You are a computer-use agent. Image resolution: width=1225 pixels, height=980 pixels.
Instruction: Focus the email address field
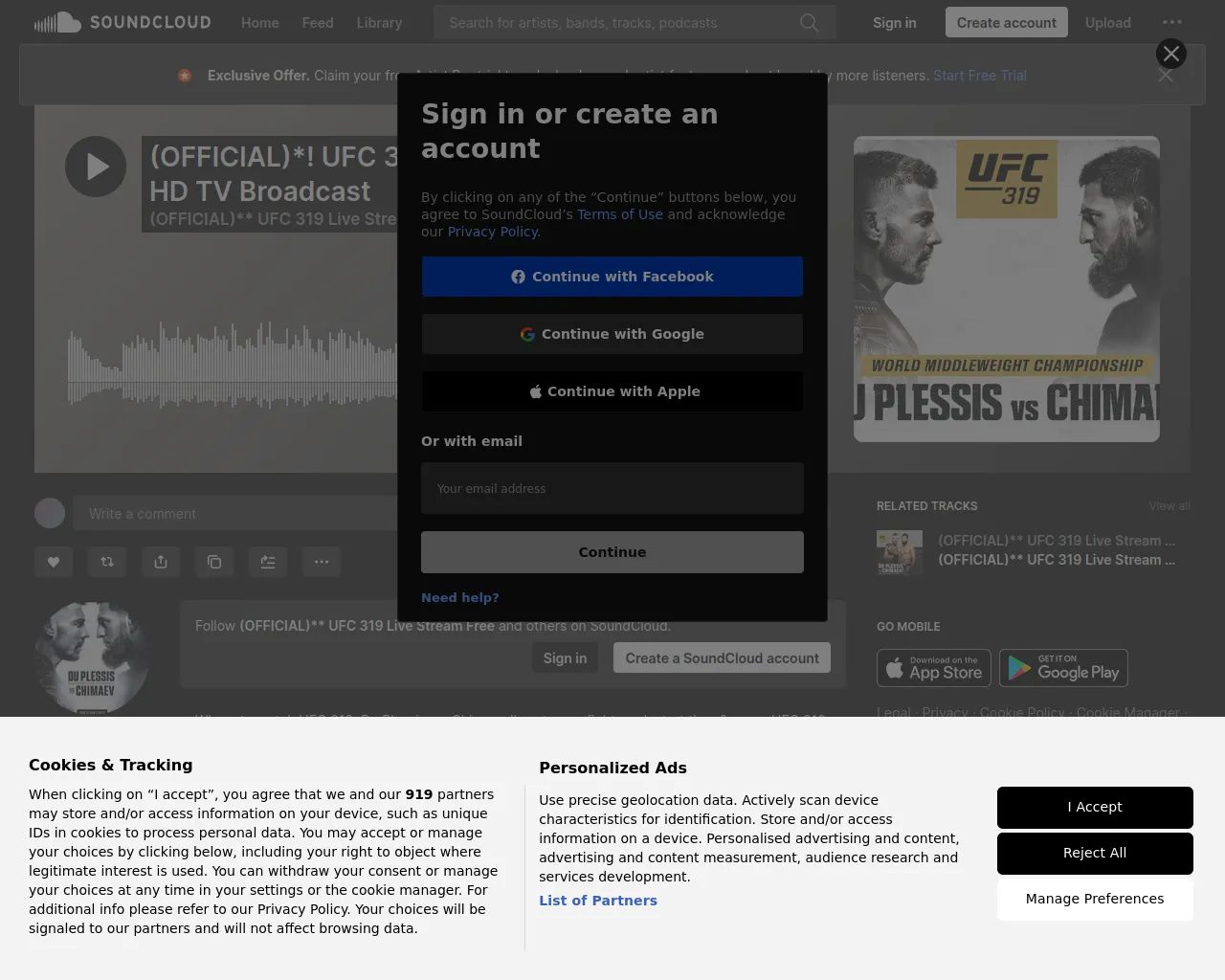click(x=612, y=489)
